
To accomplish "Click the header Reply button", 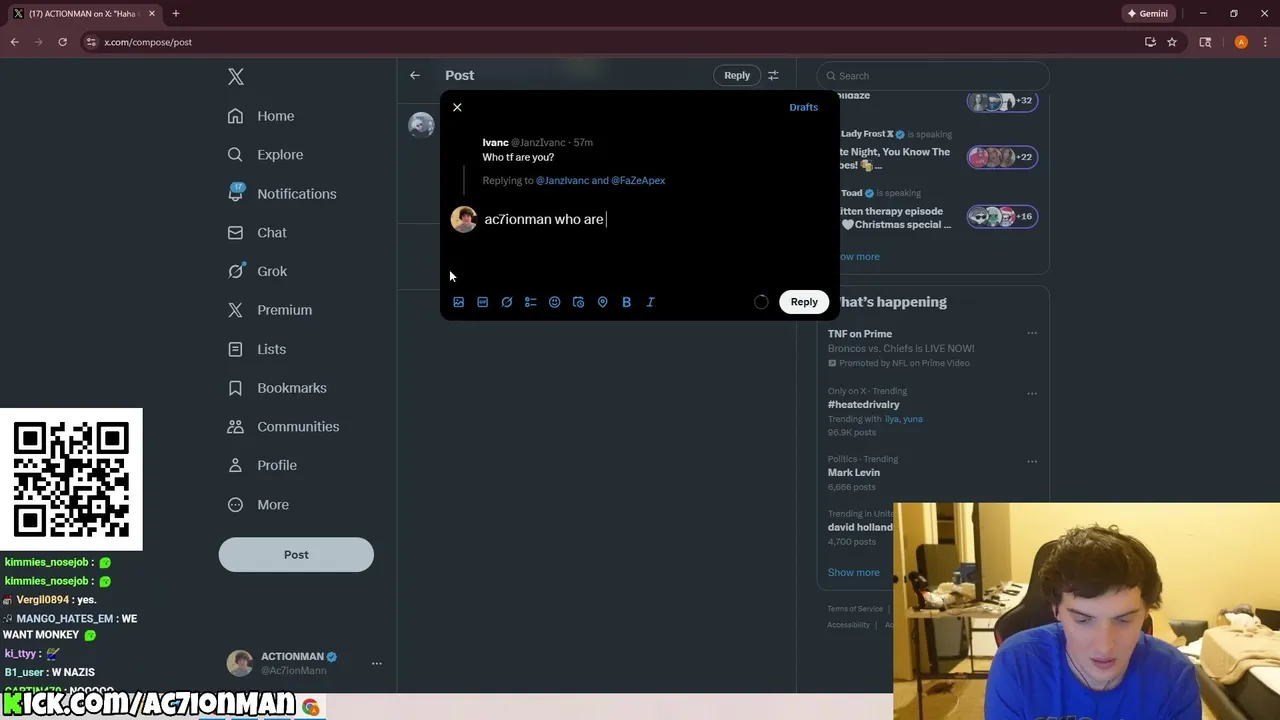I will click(x=737, y=75).
